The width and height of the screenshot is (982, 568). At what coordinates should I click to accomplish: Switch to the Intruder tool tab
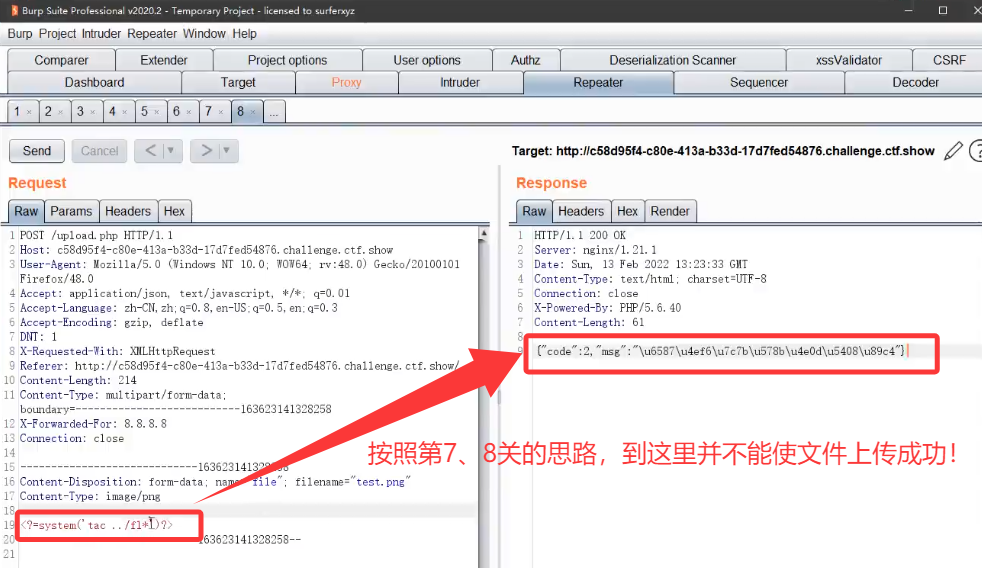460,83
